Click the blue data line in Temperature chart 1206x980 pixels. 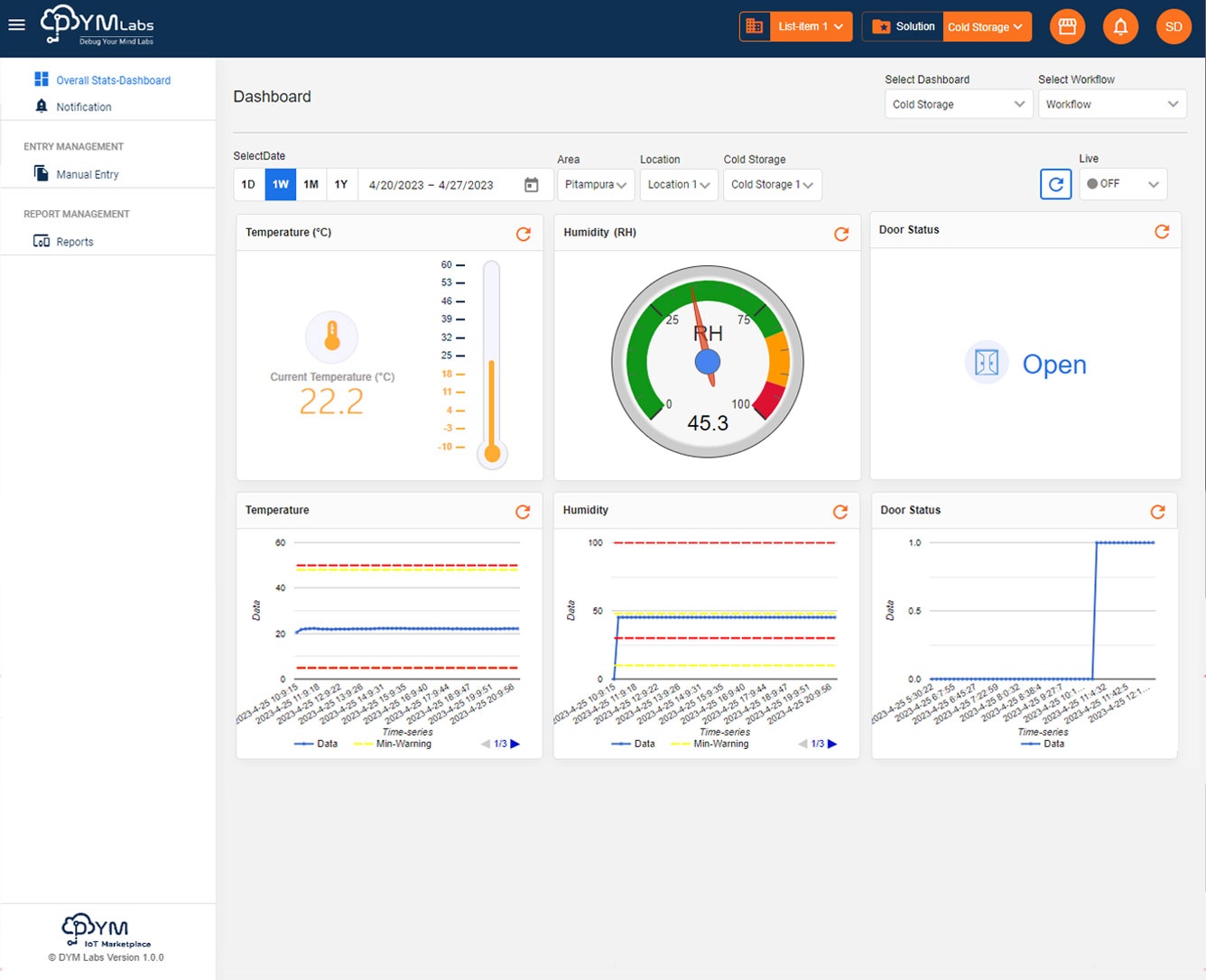tap(408, 629)
